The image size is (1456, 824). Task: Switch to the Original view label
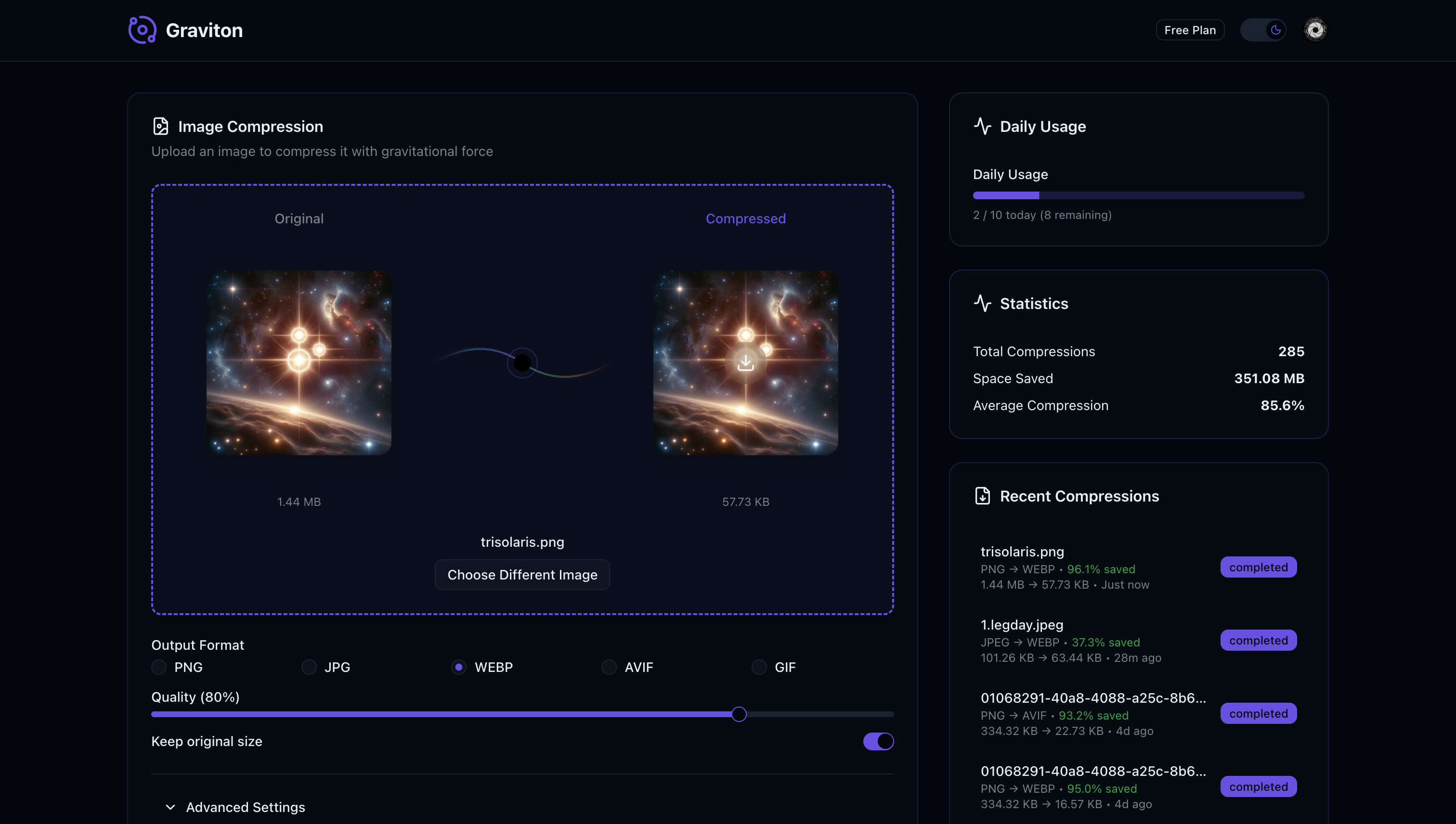coord(299,219)
